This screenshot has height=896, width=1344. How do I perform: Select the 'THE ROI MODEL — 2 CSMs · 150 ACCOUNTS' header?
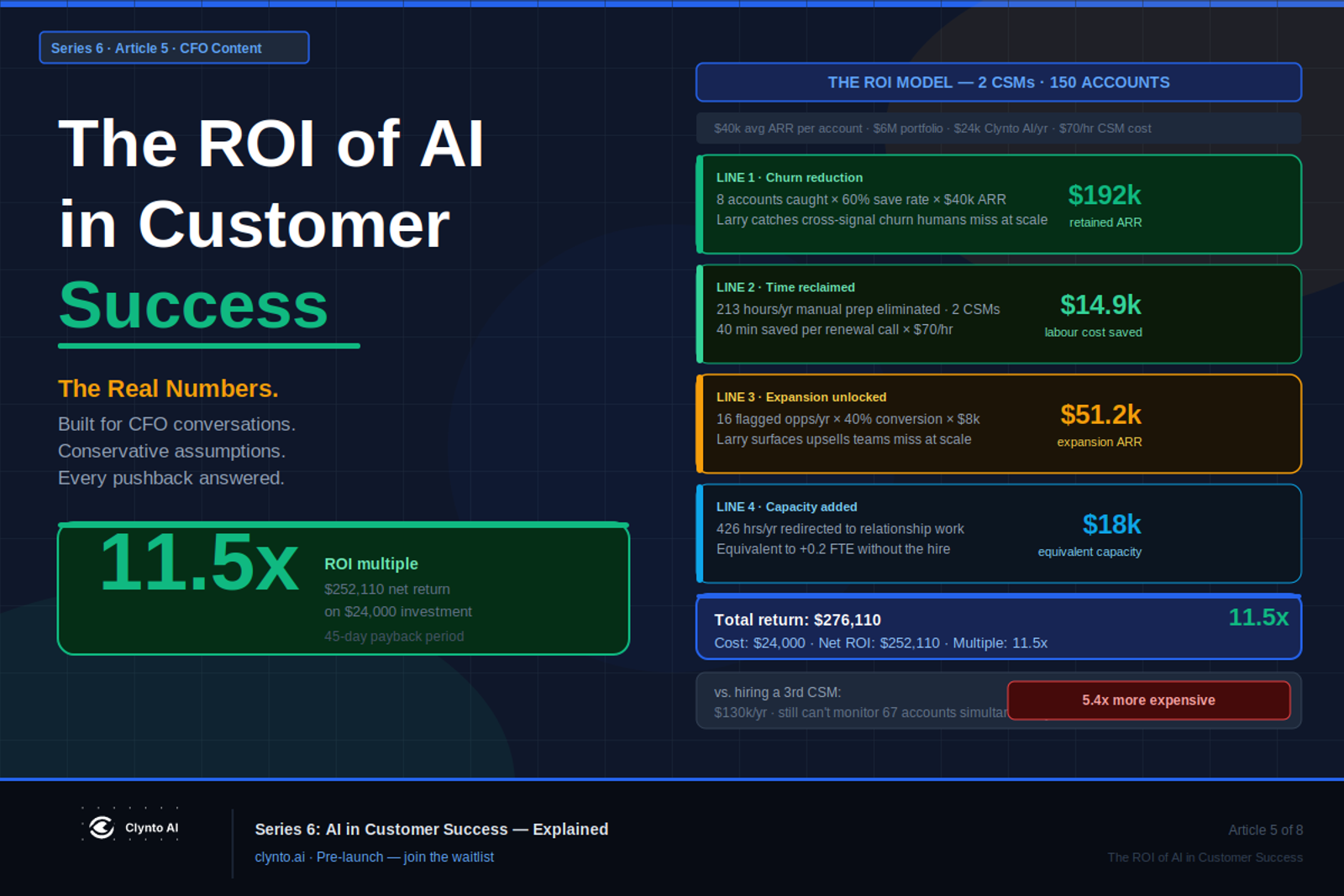(x=999, y=82)
